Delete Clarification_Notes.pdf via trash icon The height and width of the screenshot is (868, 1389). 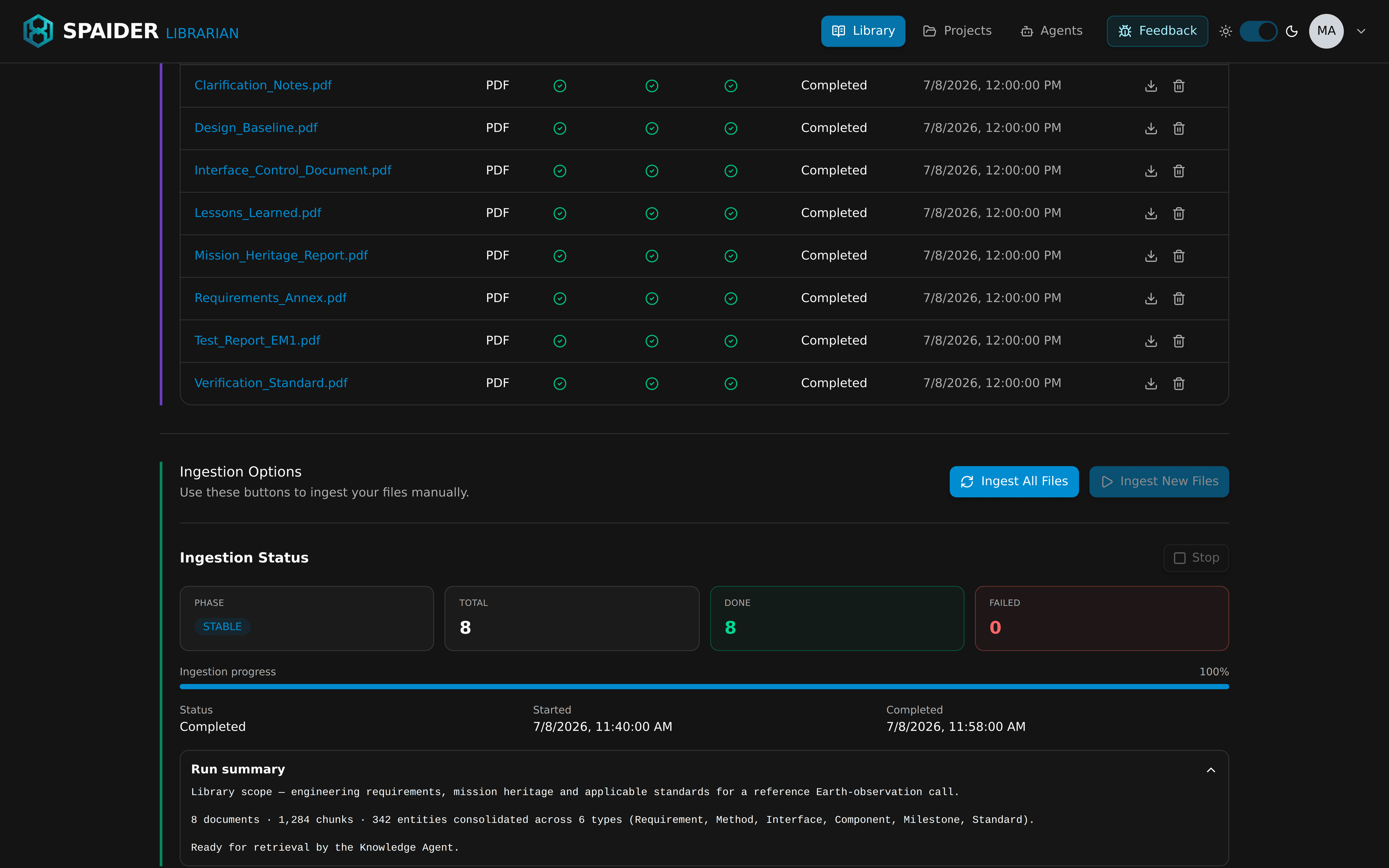tap(1178, 86)
